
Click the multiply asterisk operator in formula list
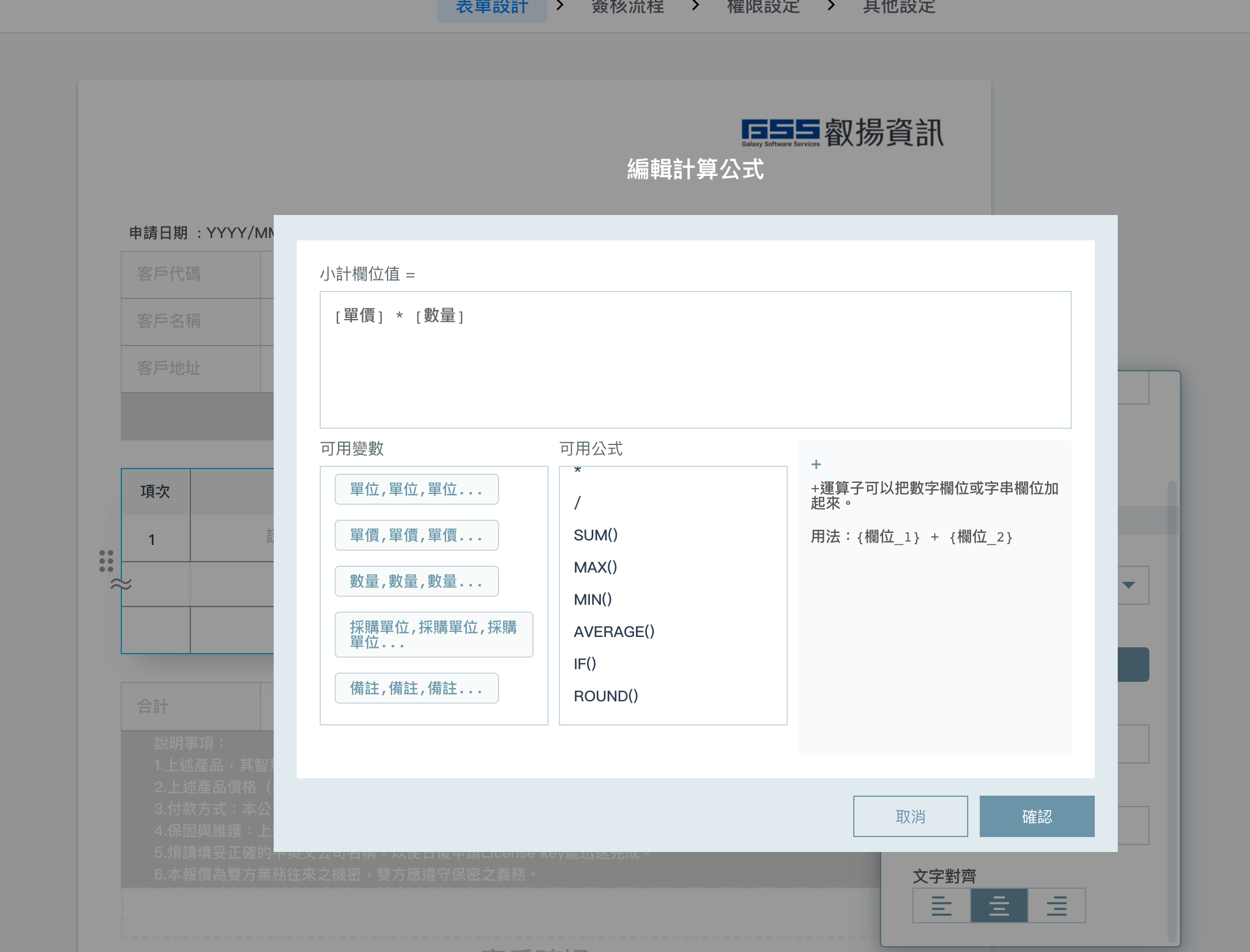pyautogui.click(x=578, y=471)
